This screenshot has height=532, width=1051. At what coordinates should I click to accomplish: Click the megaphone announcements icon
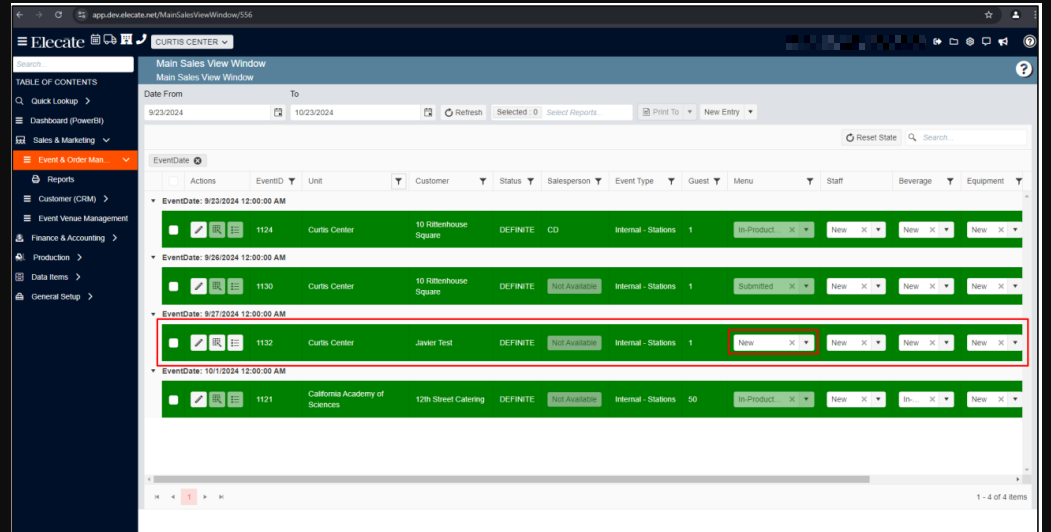coord(1003,42)
